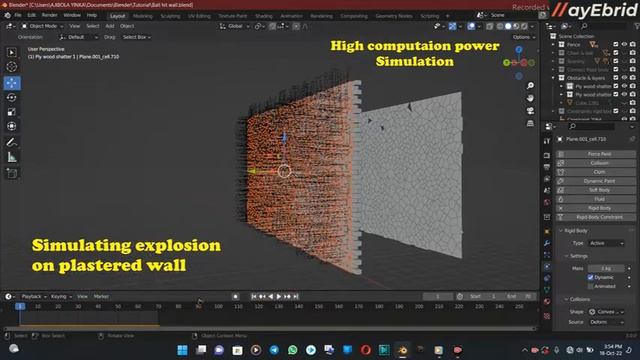Toggle the Animated checkbox
The width and height of the screenshot is (640, 360).
pyautogui.click(x=590, y=286)
